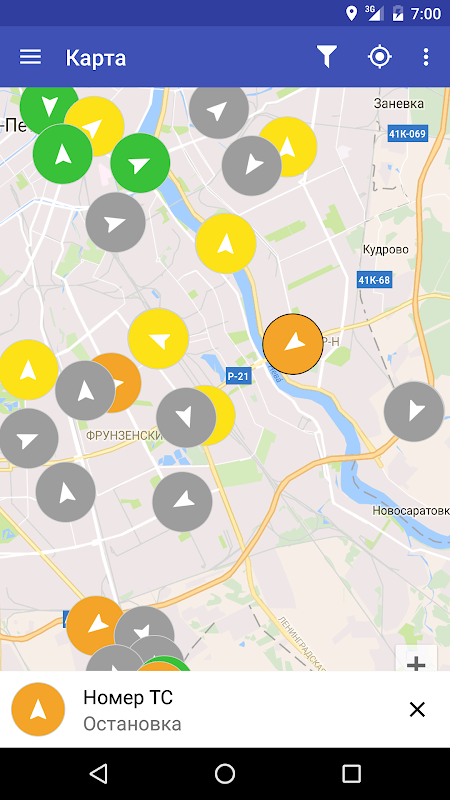
Task: Tap the orange vehicle icon in bottom panel
Action: coord(38,709)
